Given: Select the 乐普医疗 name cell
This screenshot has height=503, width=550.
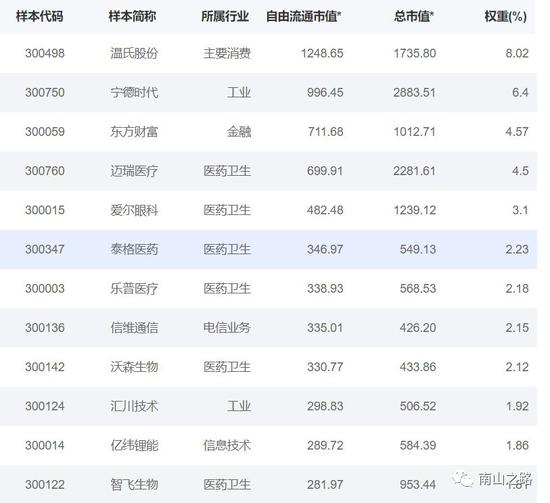Looking at the screenshot, I should point(134,289).
